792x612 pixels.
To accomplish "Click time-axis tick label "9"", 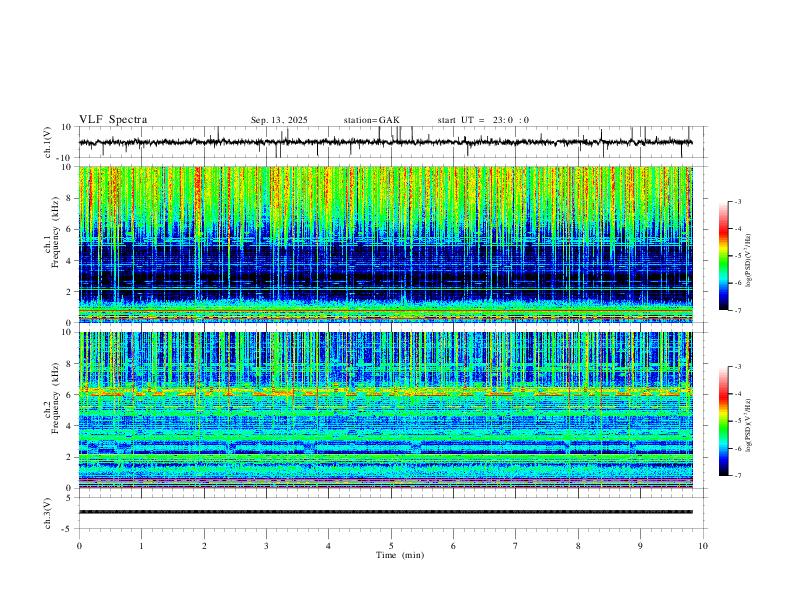I will (x=640, y=546).
